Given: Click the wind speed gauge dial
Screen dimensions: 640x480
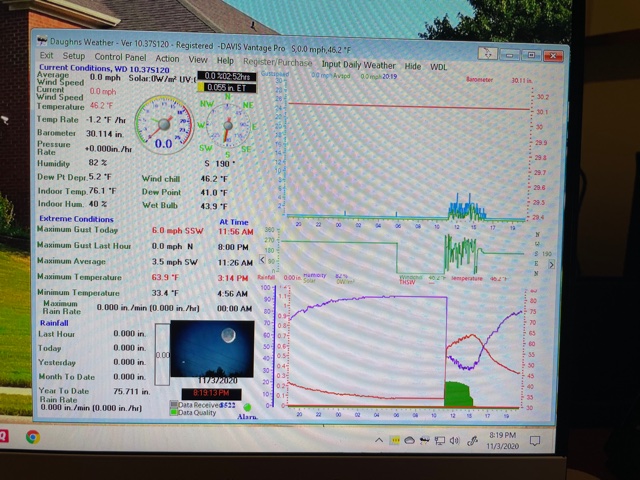Looking at the screenshot, I should (x=164, y=125).
